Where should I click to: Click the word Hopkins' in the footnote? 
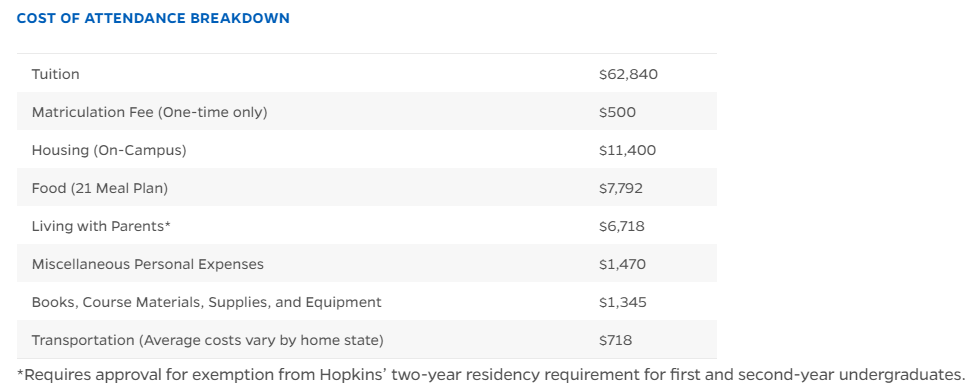coord(359,375)
